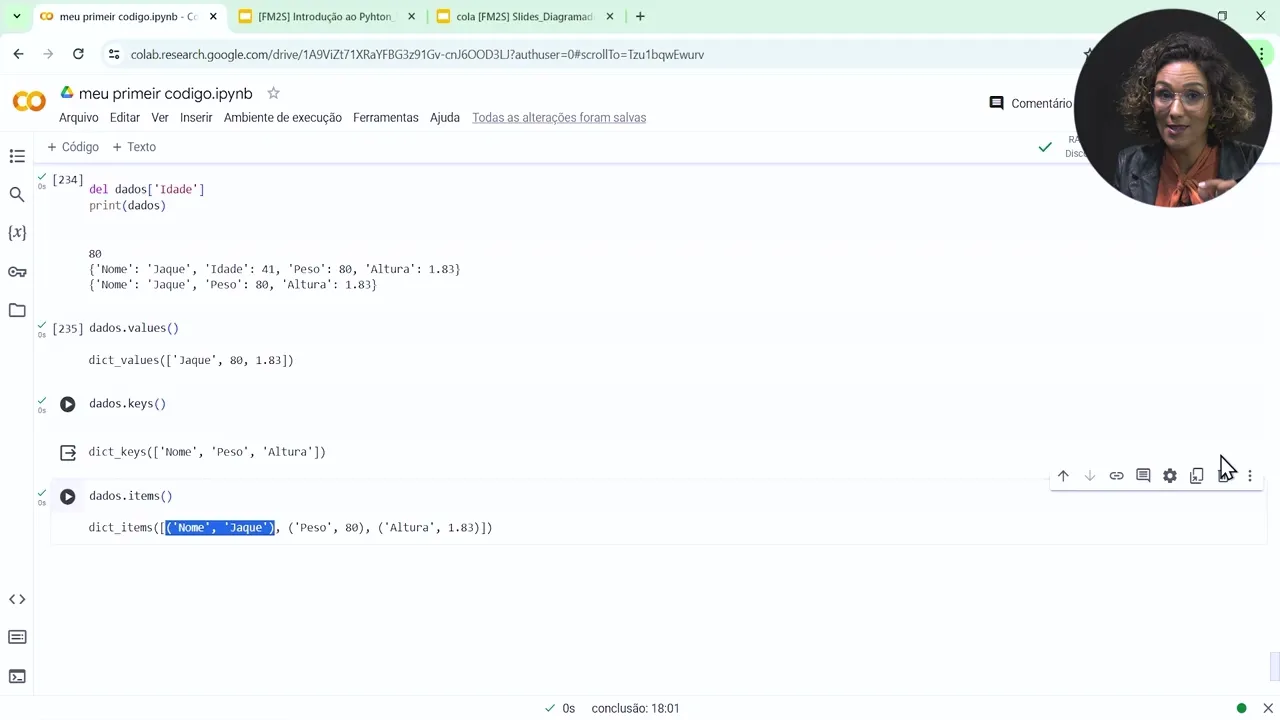Open the files folder panel
The width and height of the screenshot is (1280, 720).
tap(17, 310)
